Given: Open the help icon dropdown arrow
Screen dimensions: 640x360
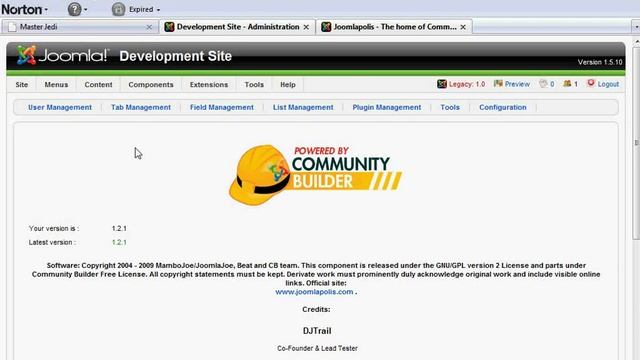Looking at the screenshot, I should coord(85,9).
